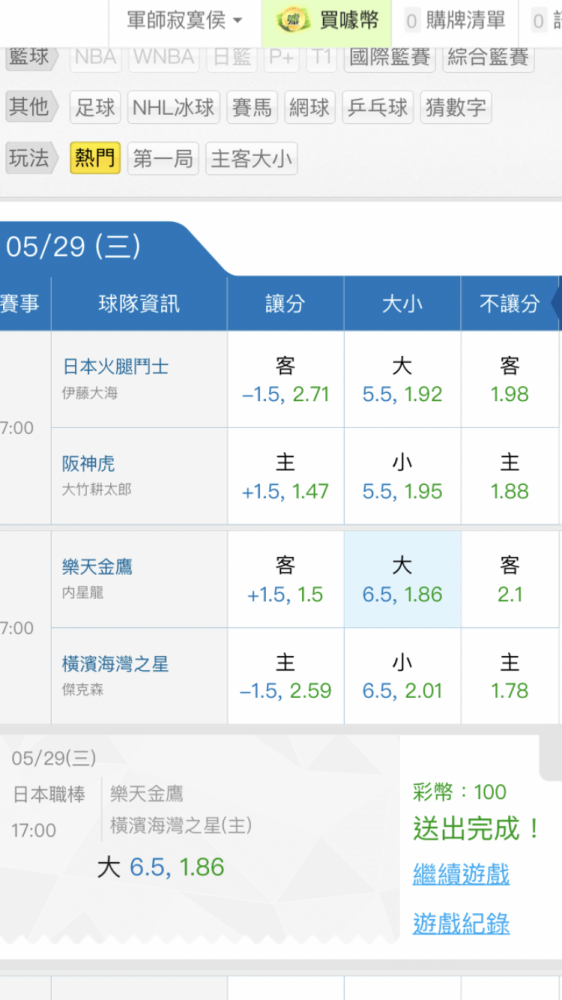Select the T1 league filter
562x1000 pixels.
[322, 57]
